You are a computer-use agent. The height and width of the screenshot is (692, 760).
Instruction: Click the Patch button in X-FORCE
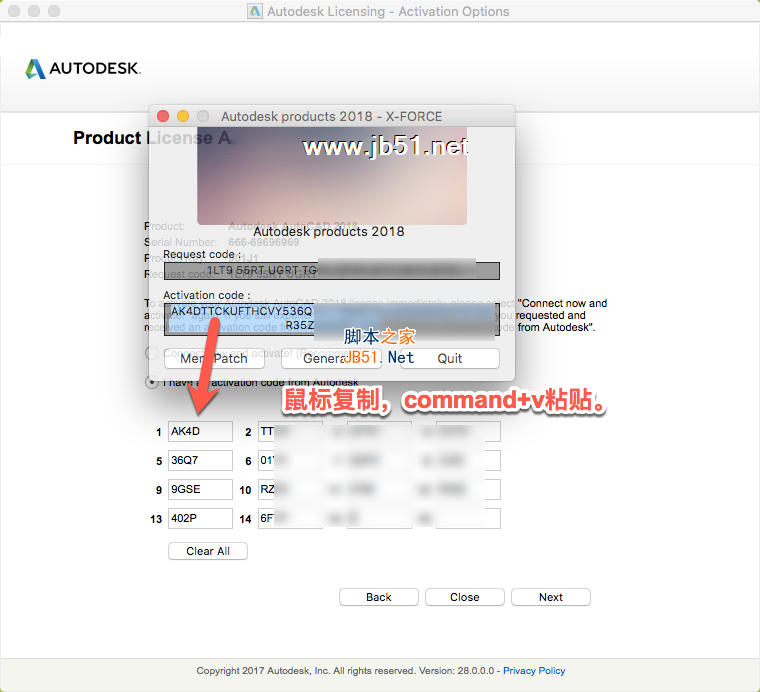click(214, 359)
